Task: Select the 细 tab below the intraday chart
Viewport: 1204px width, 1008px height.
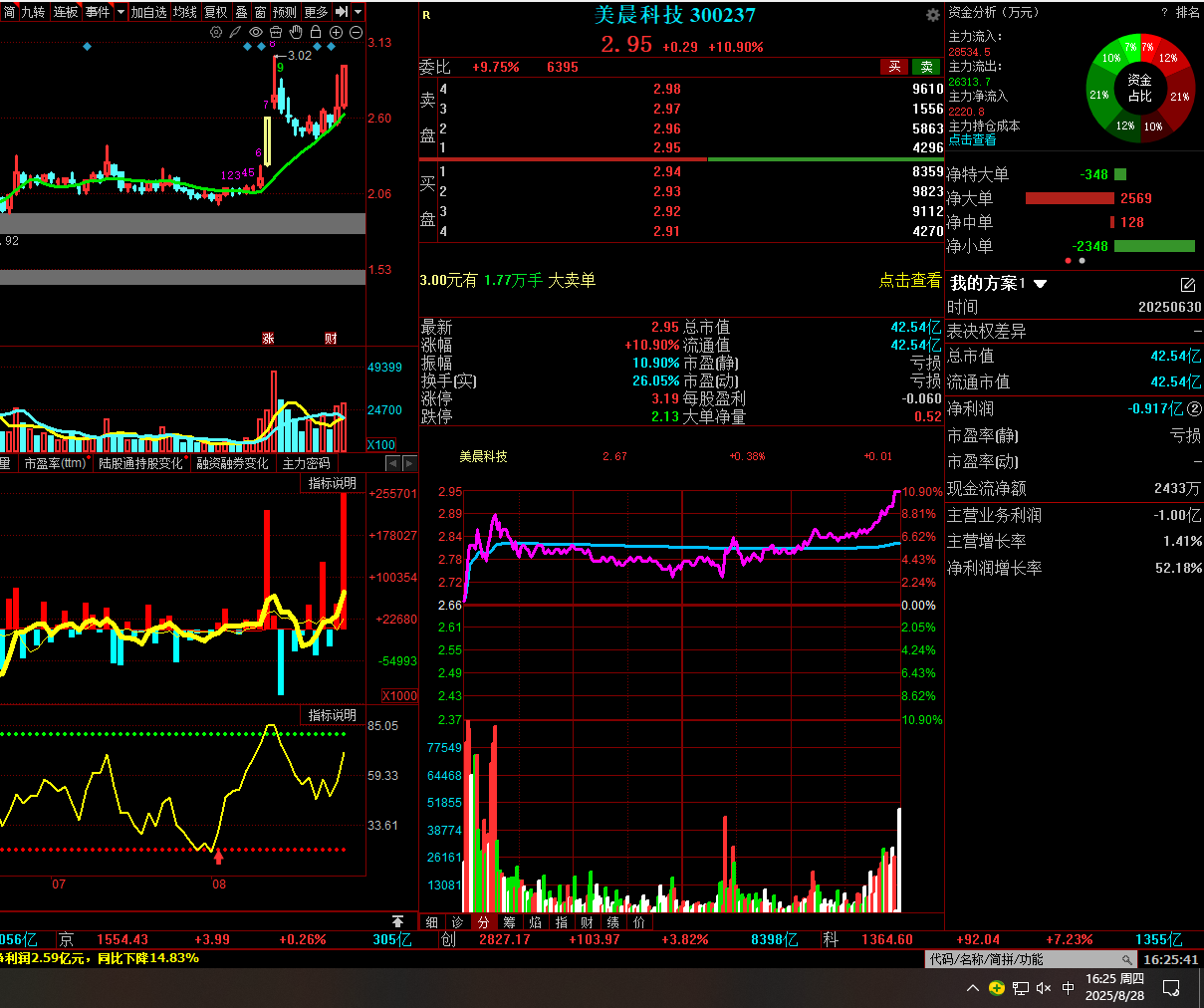Action: pyautogui.click(x=432, y=922)
